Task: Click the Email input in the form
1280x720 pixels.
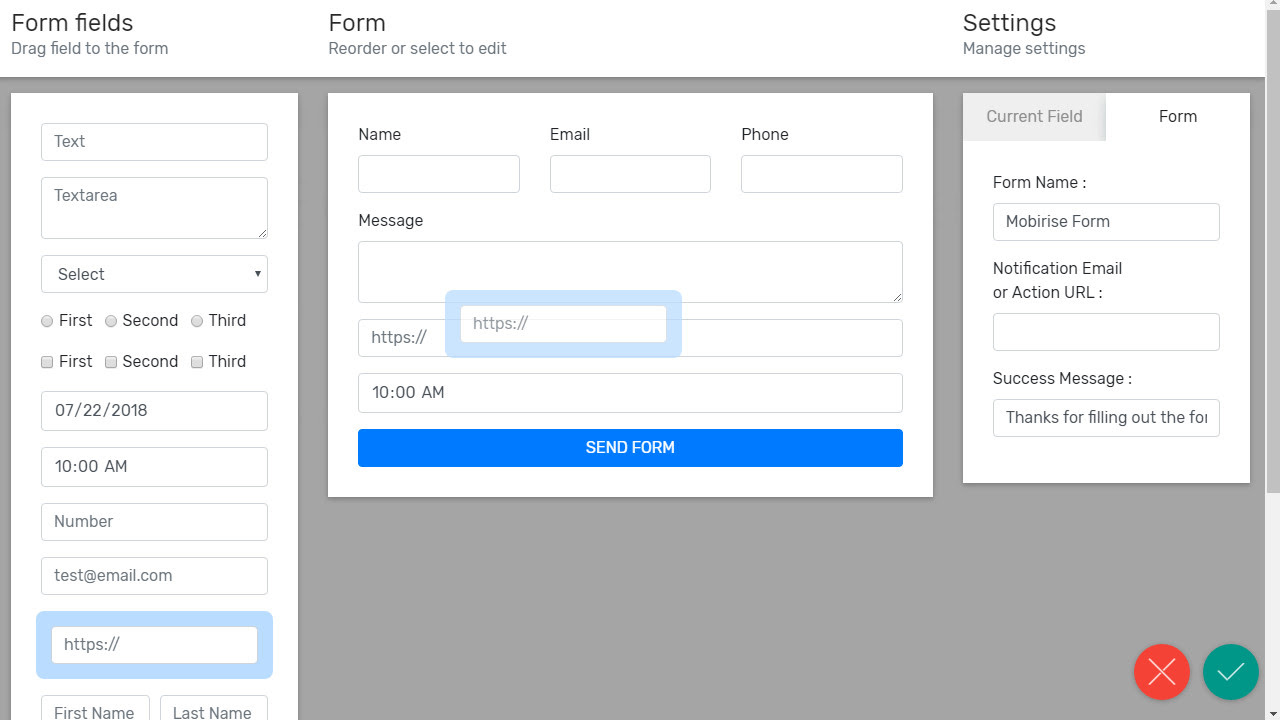Action: click(630, 174)
